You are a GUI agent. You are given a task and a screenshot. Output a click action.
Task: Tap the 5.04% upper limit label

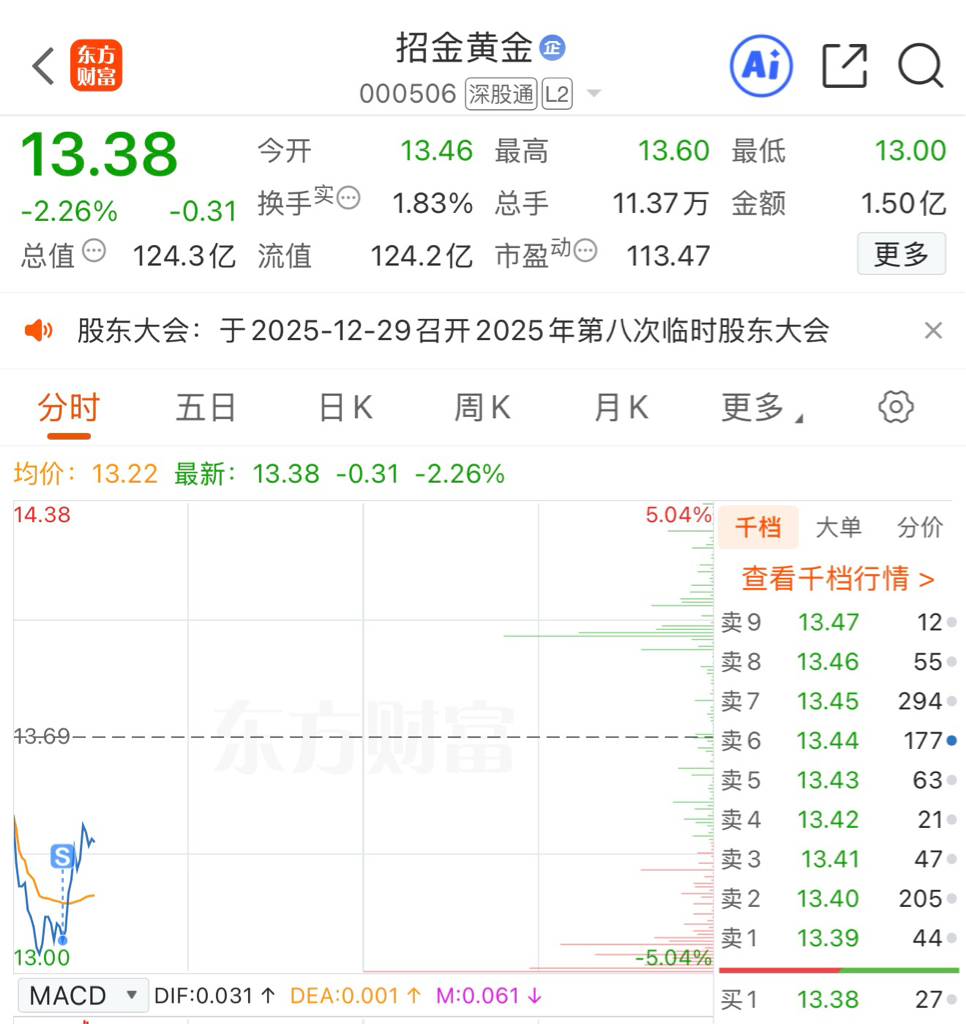[678, 515]
